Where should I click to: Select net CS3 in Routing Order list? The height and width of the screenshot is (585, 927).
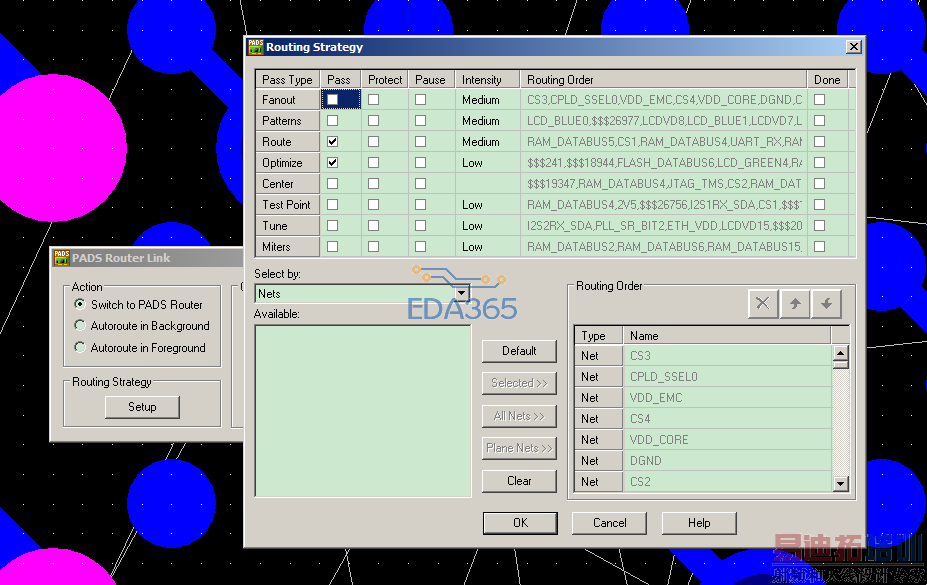point(727,356)
